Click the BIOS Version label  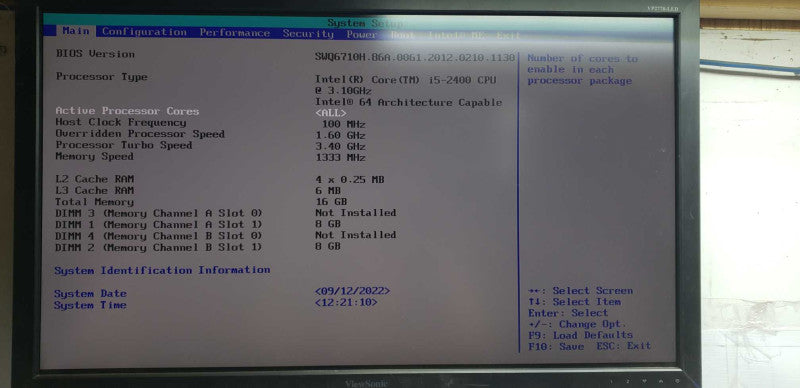[95, 54]
